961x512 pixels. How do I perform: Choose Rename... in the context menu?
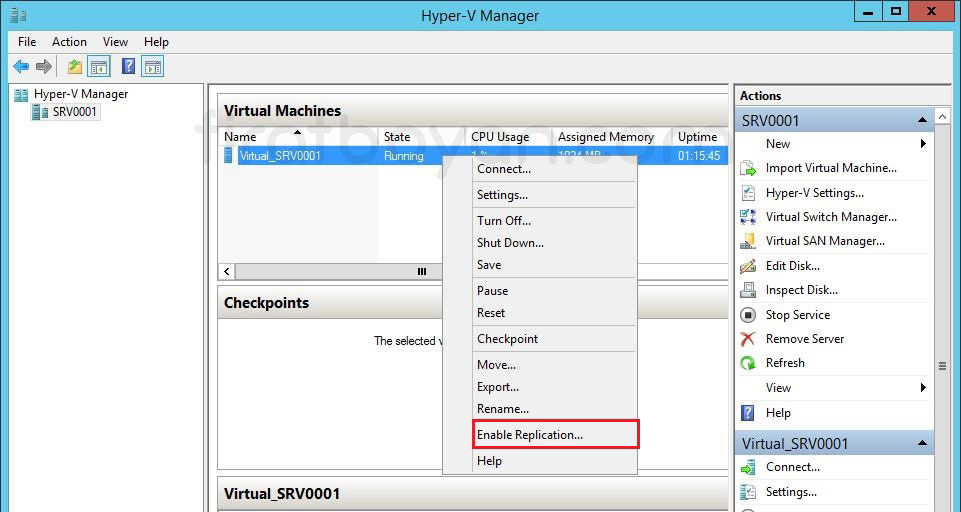pos(540,409)
